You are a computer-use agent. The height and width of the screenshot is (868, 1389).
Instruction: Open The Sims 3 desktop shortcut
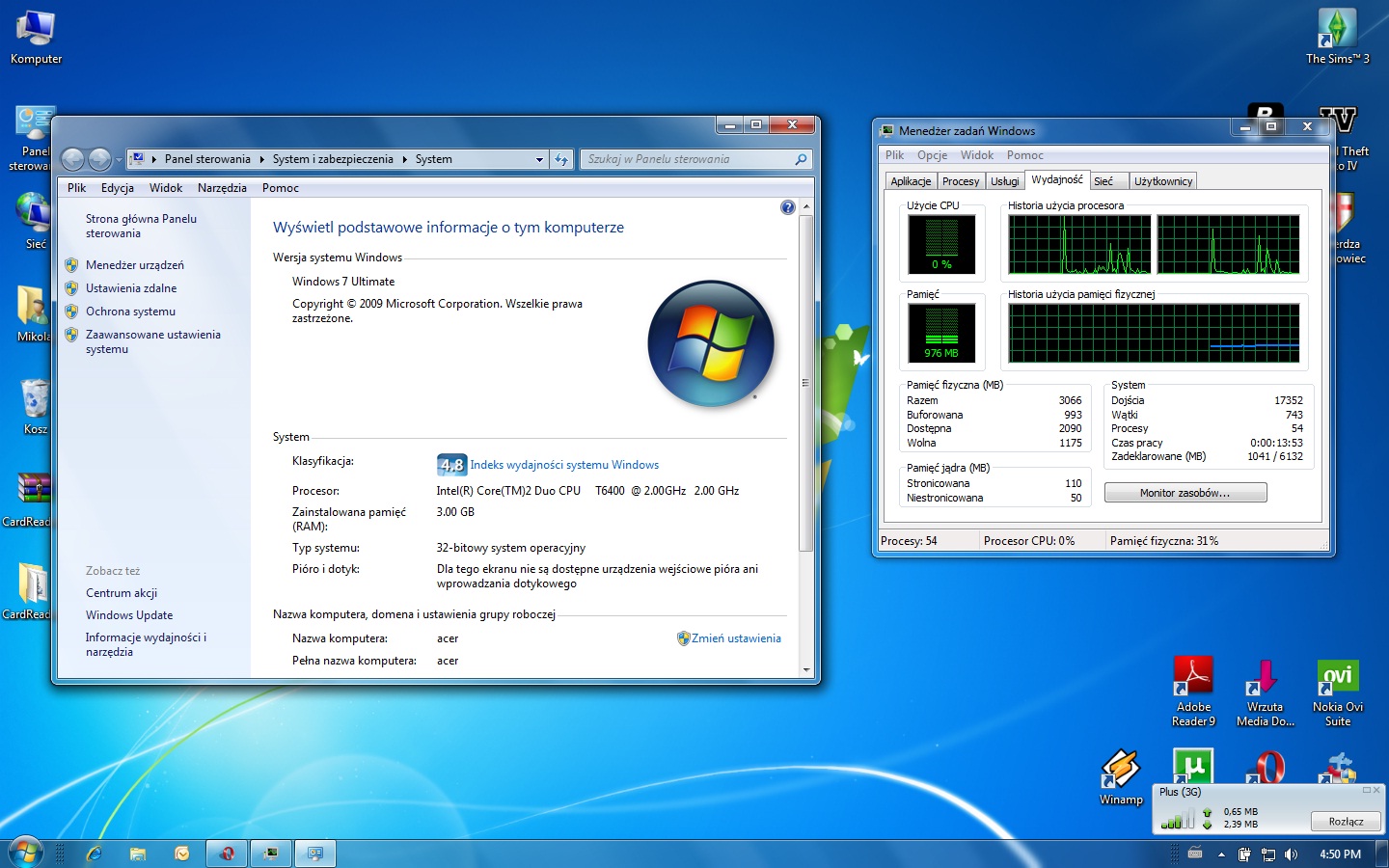tap(1337, 37)
